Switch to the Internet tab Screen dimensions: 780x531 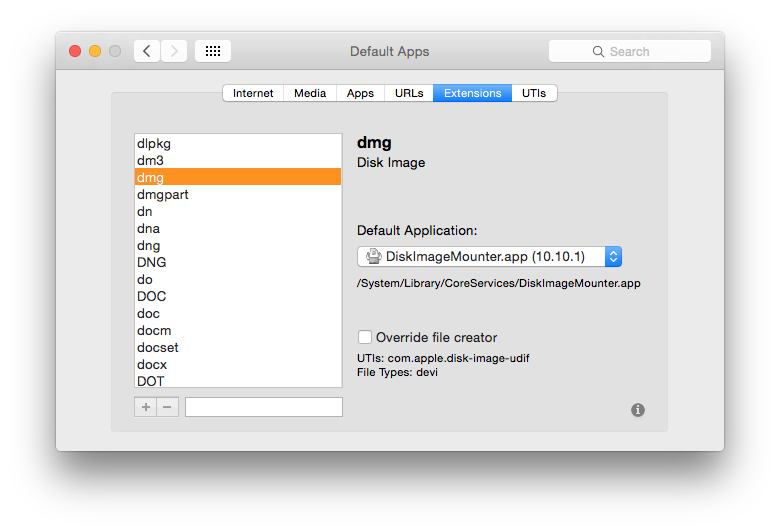(253, 93)
